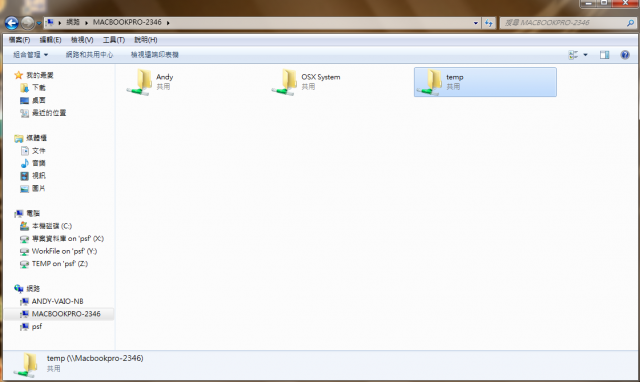
Task: Select the Favorites star item in sidebar
Action: (x=34, y=75)
